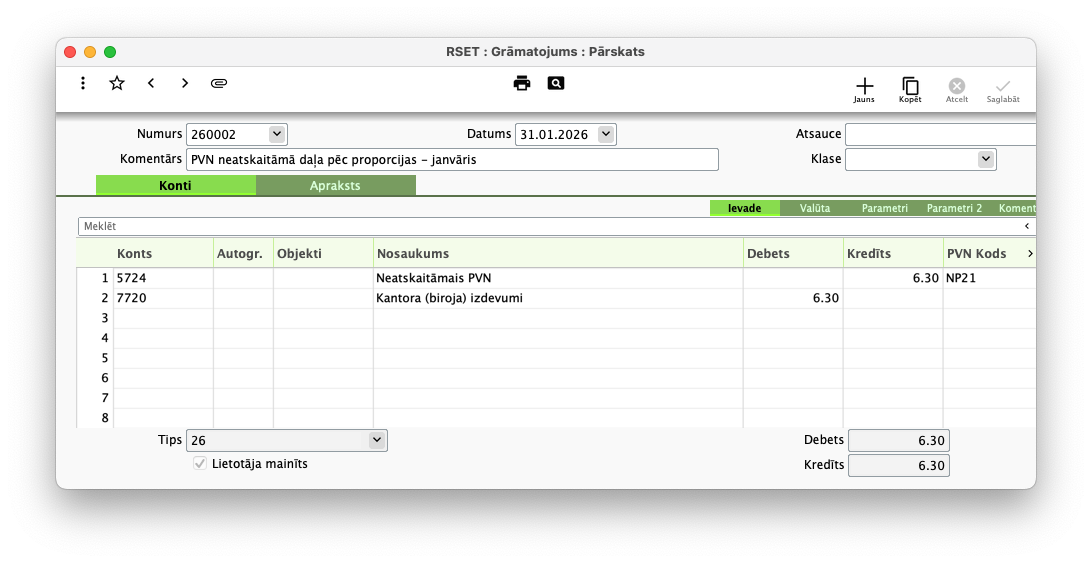The image size is (1092, 563).
Task: Go to next record arrow
Action: pos(185,83)
